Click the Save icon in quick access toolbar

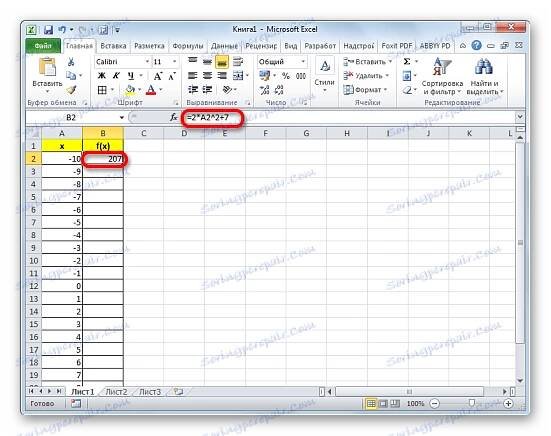(48, 30)
